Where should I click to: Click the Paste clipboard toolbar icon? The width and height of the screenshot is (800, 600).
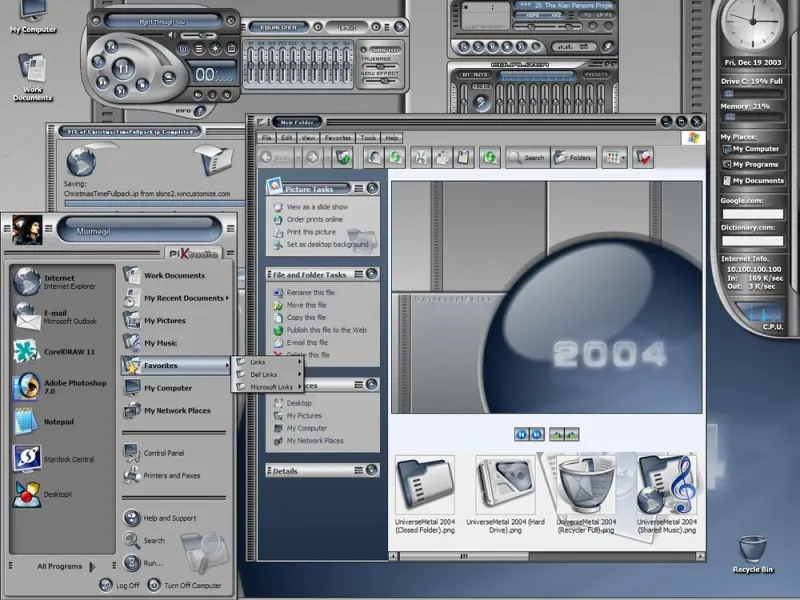pyautogui.click(x=463, y=157)
